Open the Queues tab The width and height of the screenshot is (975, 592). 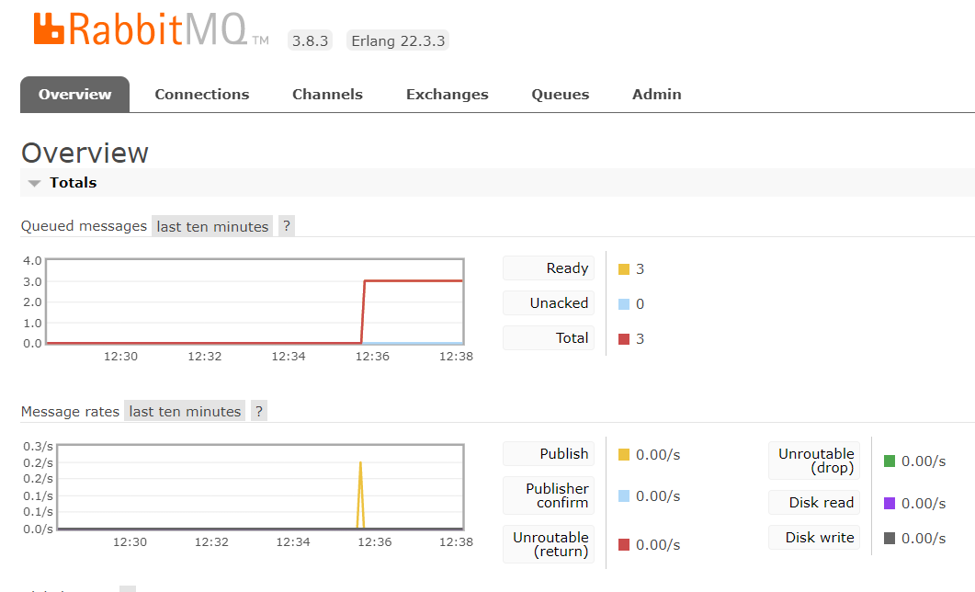[559, 94]
